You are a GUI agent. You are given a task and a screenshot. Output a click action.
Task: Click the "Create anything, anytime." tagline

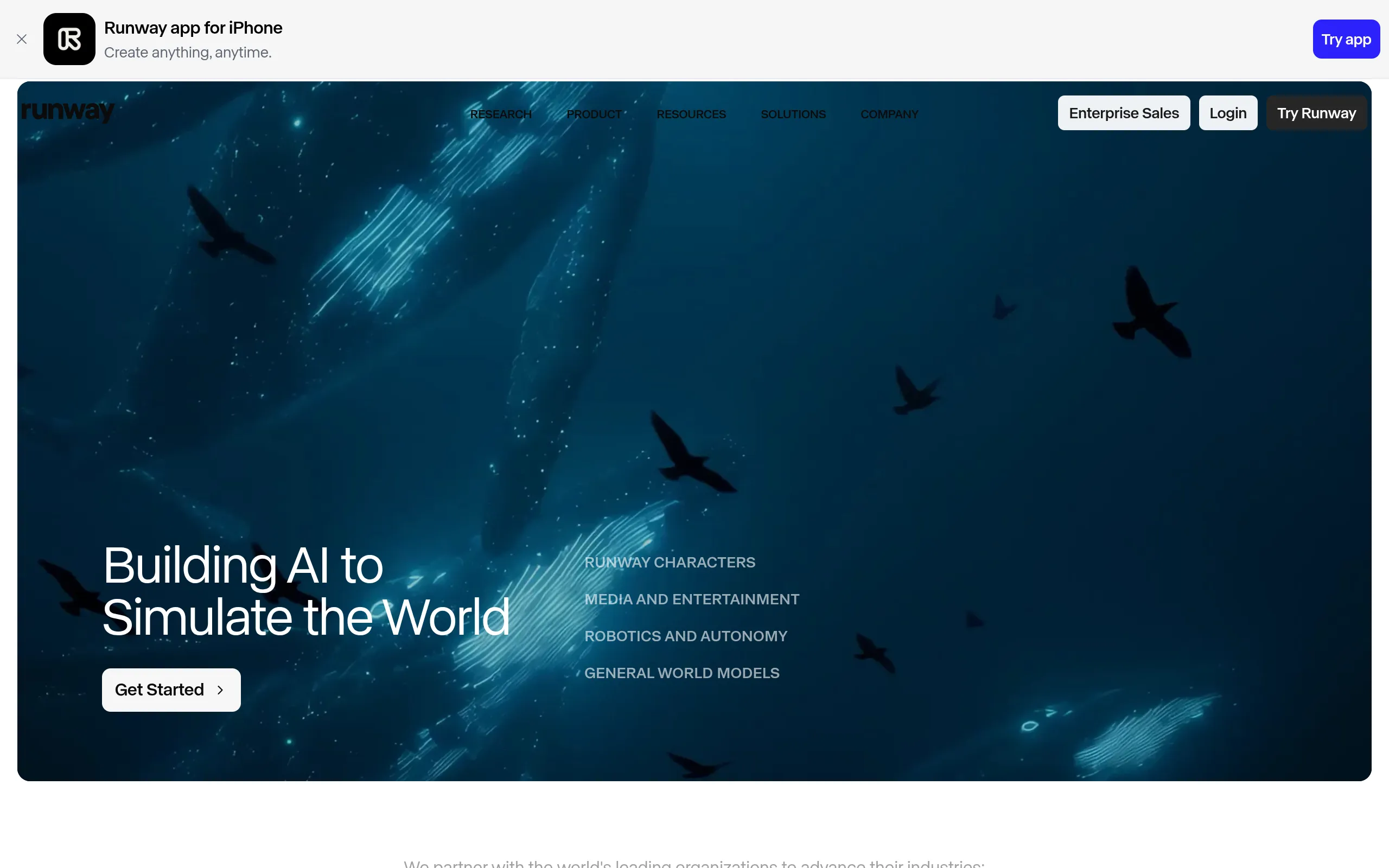point(188,52)
